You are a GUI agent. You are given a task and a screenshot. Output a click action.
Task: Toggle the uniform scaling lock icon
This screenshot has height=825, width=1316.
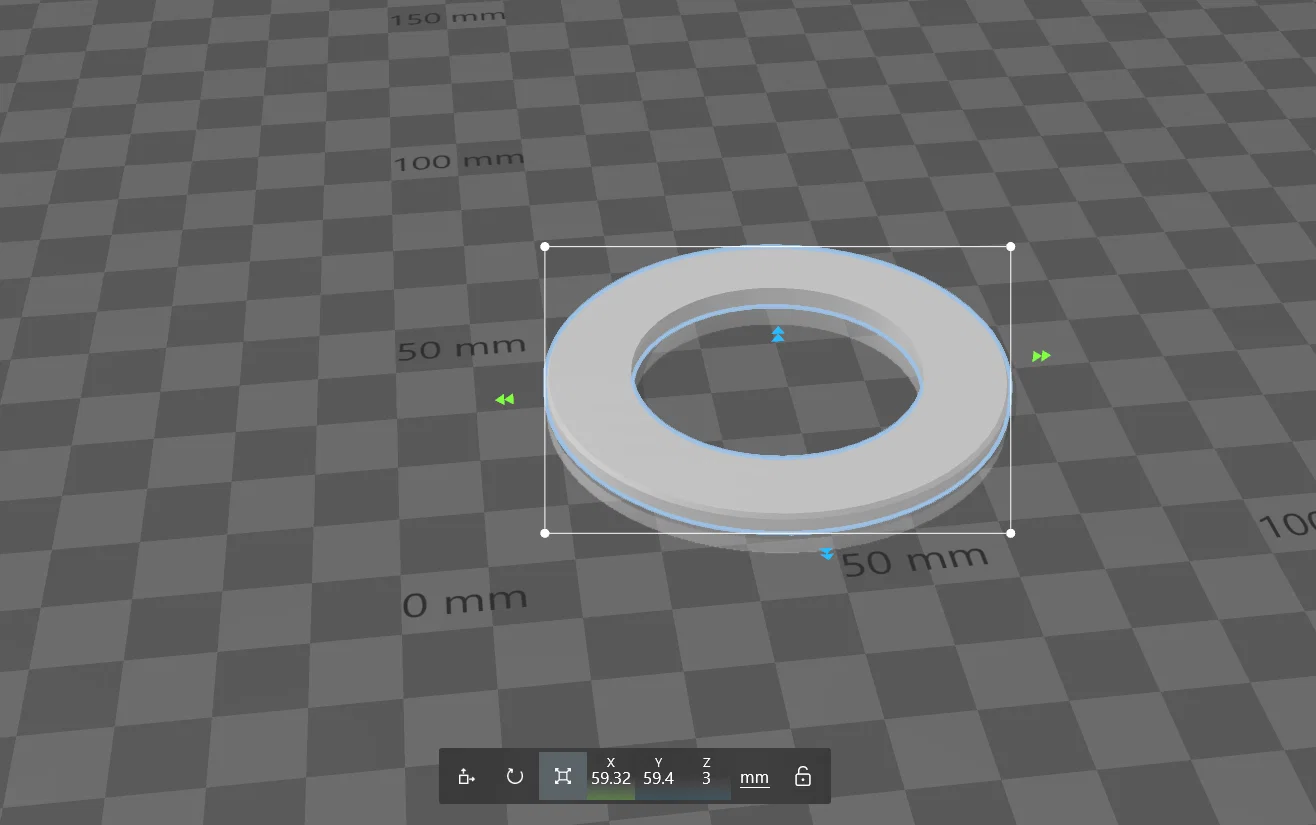click(x=802, y=776)
